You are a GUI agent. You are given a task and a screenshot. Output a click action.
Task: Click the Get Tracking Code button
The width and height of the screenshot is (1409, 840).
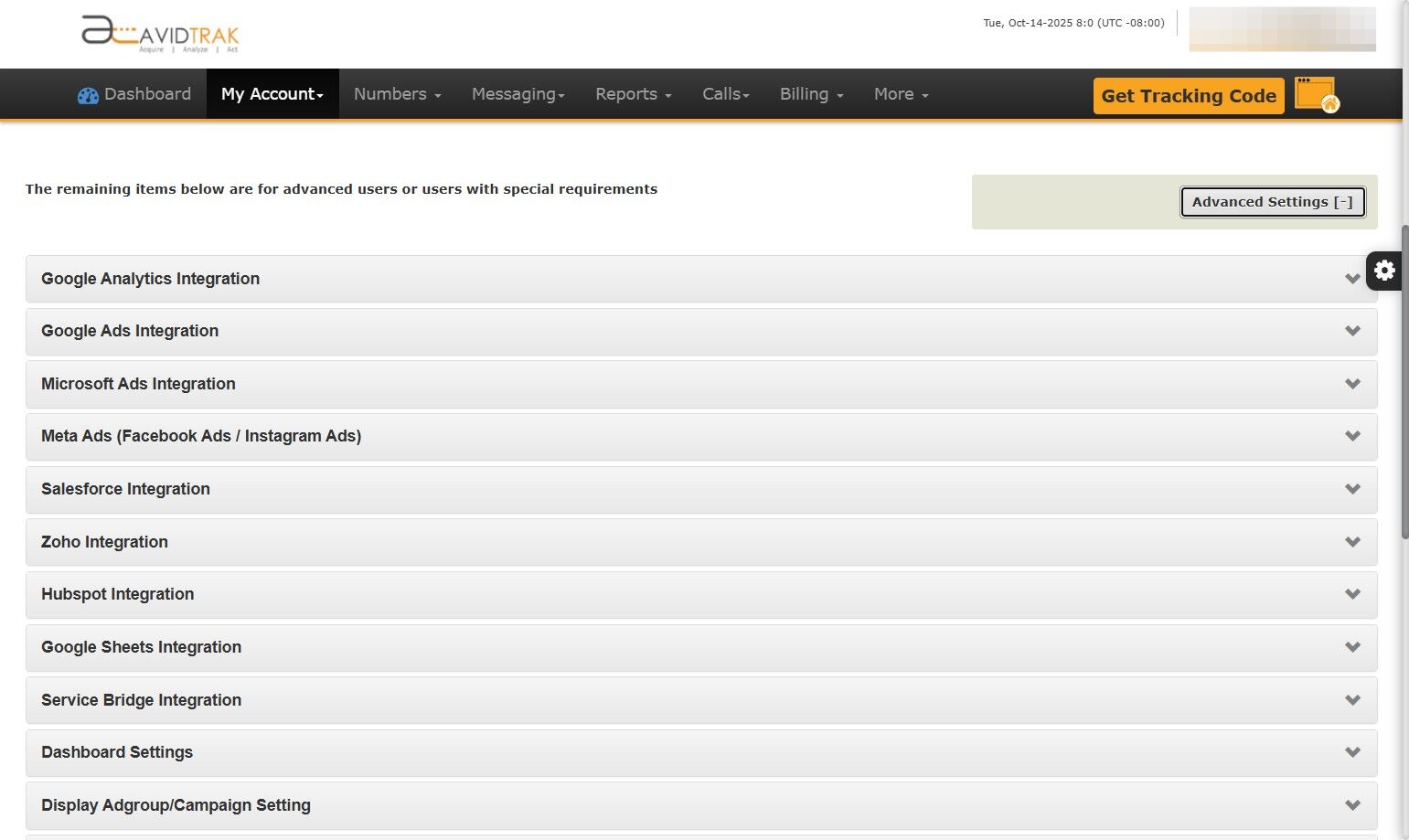(x=1189, y=96)
